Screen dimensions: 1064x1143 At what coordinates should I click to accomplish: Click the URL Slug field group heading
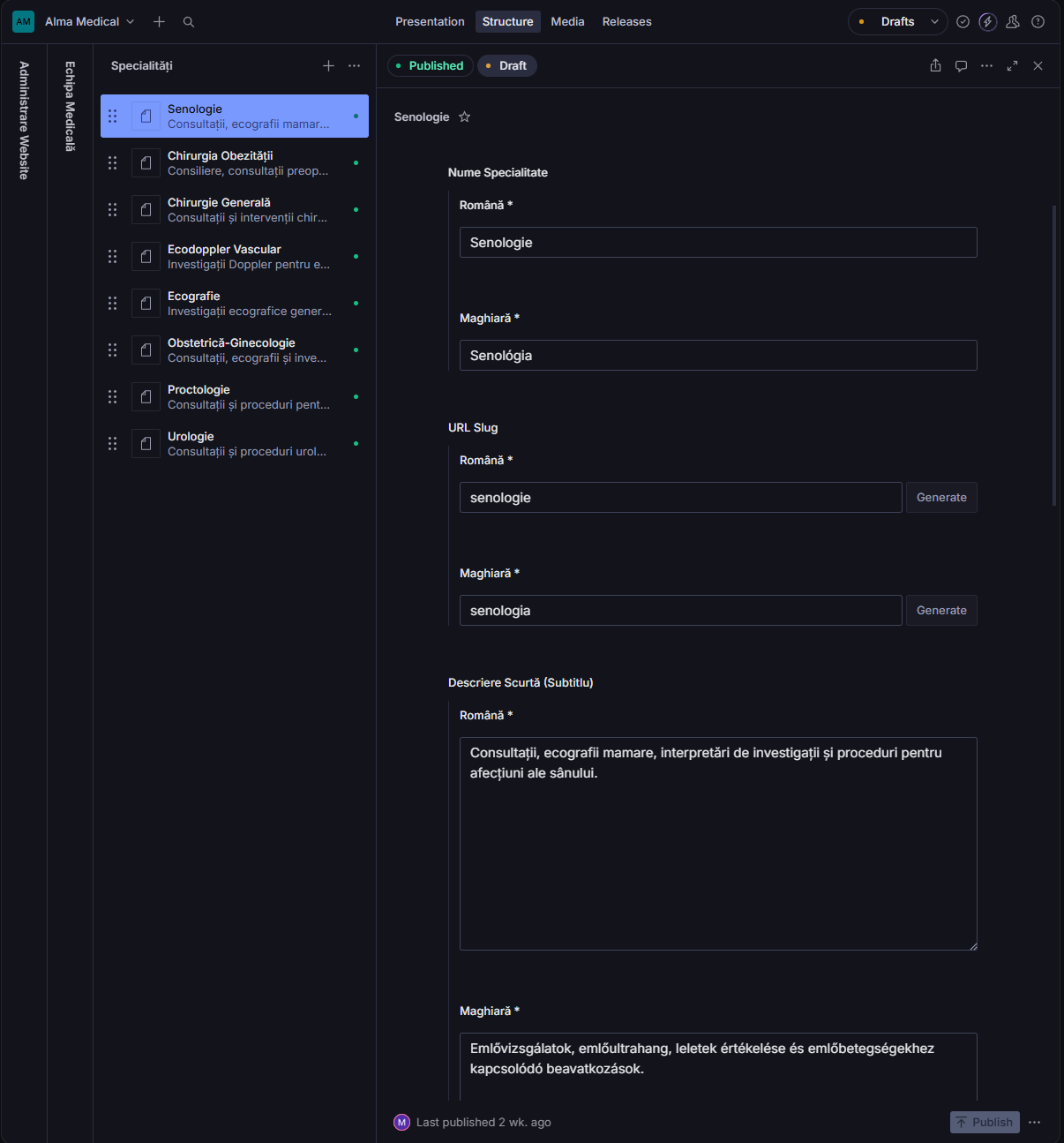473,427
